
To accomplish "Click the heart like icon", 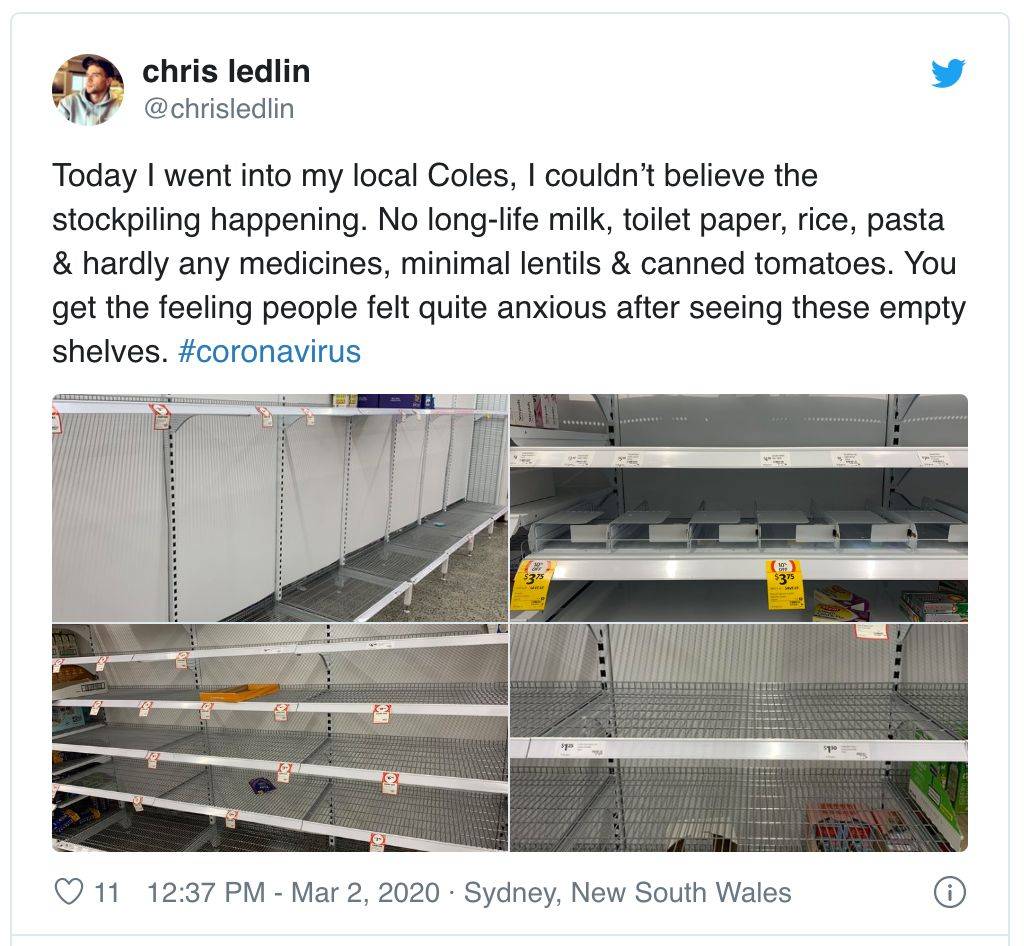I will click(x=69, y=892).
